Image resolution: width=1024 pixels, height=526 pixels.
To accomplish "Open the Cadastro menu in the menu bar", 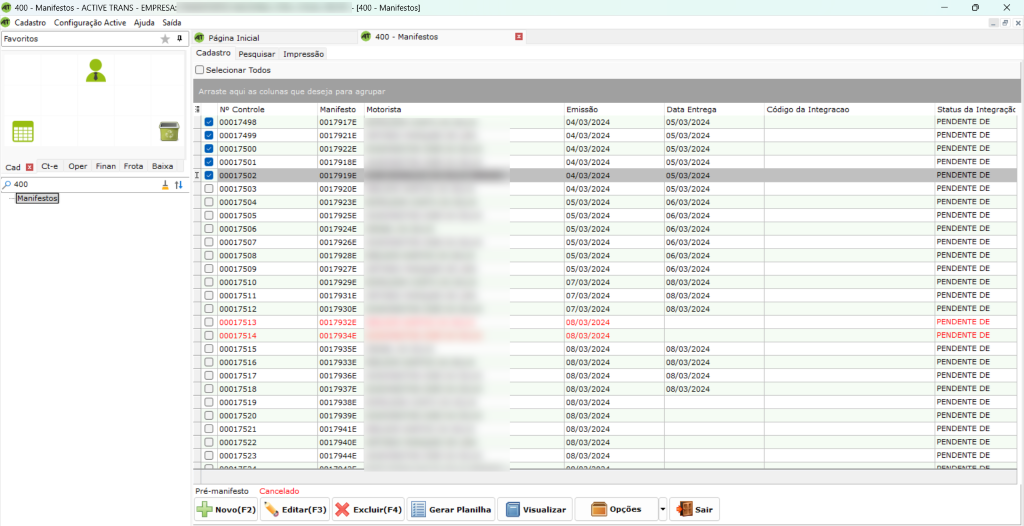I will (x=30, y=22).
